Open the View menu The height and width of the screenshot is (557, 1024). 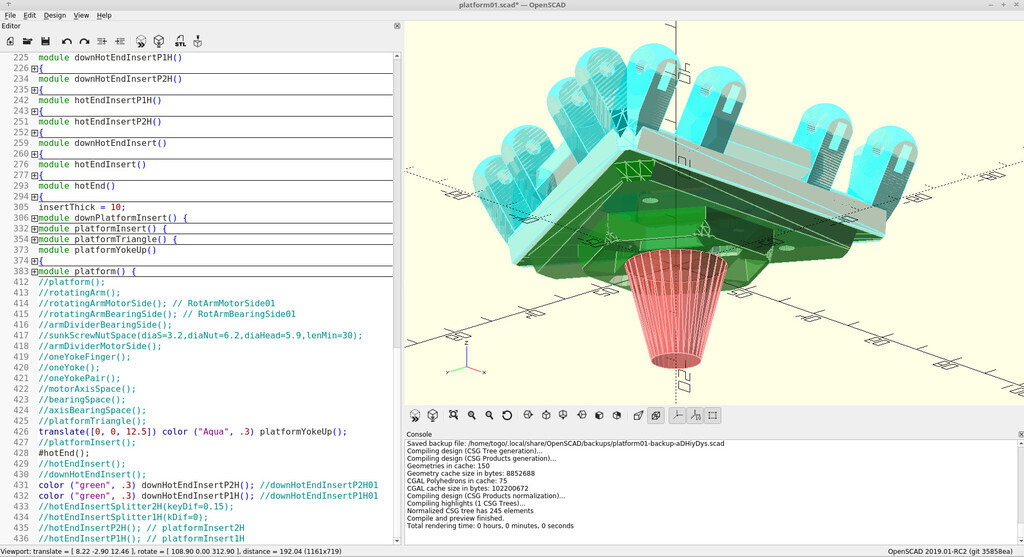[81, 15]
